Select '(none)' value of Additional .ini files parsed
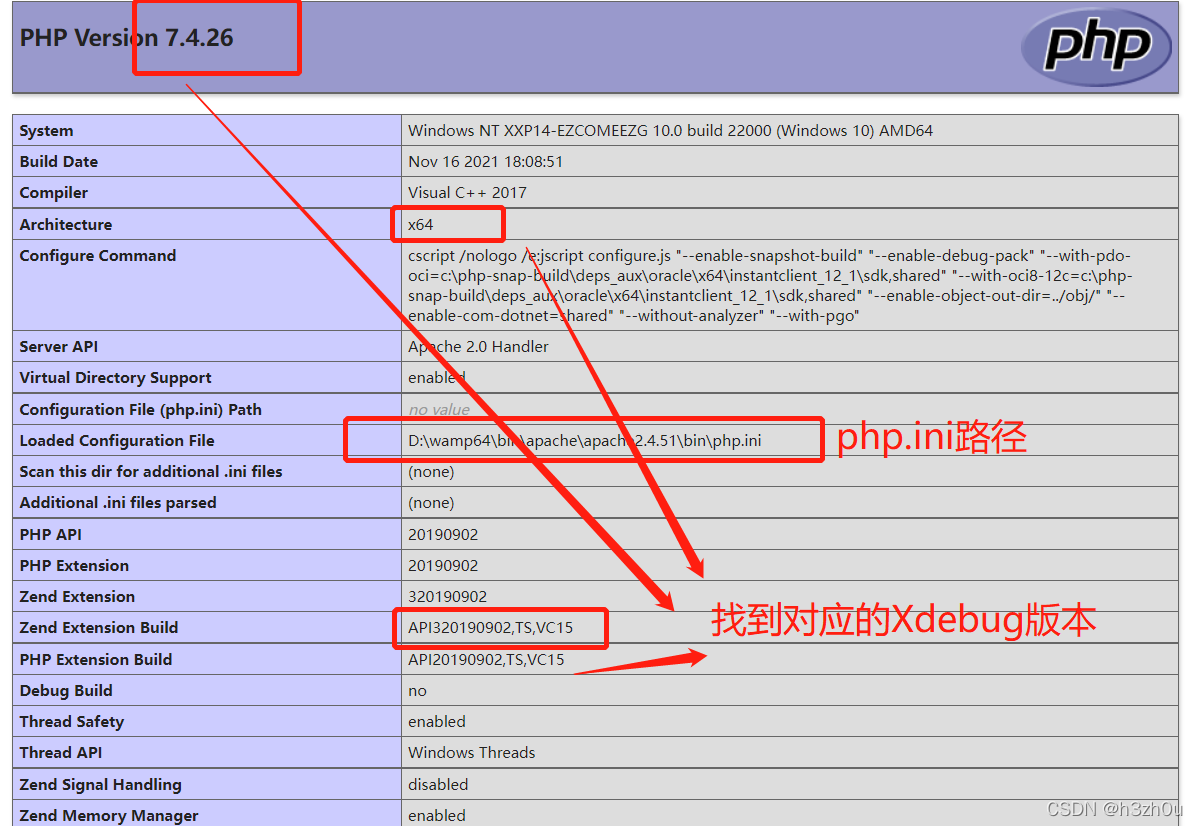This screenshot has width=1198, height=826. click(x=431, y=502)
